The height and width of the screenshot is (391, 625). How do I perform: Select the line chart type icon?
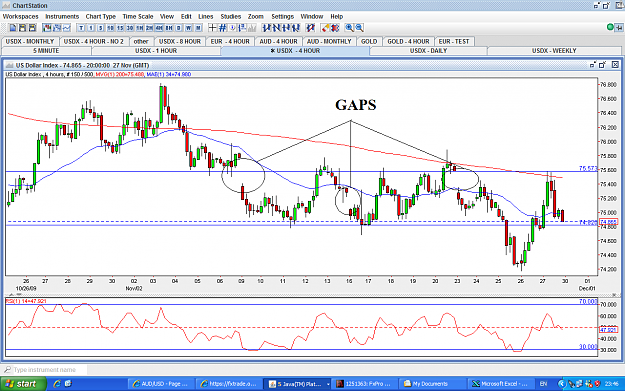click(x=67, y=28)
